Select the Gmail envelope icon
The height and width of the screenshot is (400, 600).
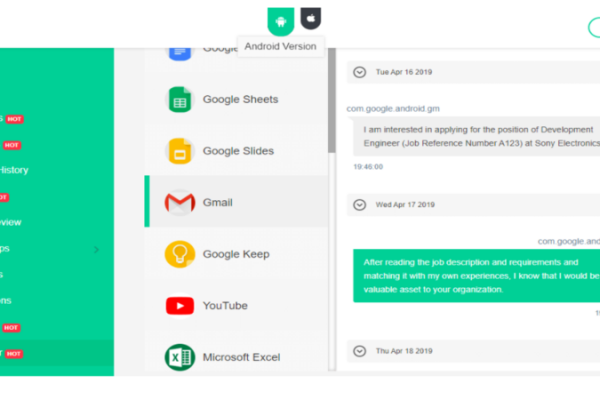click(179, 202)
